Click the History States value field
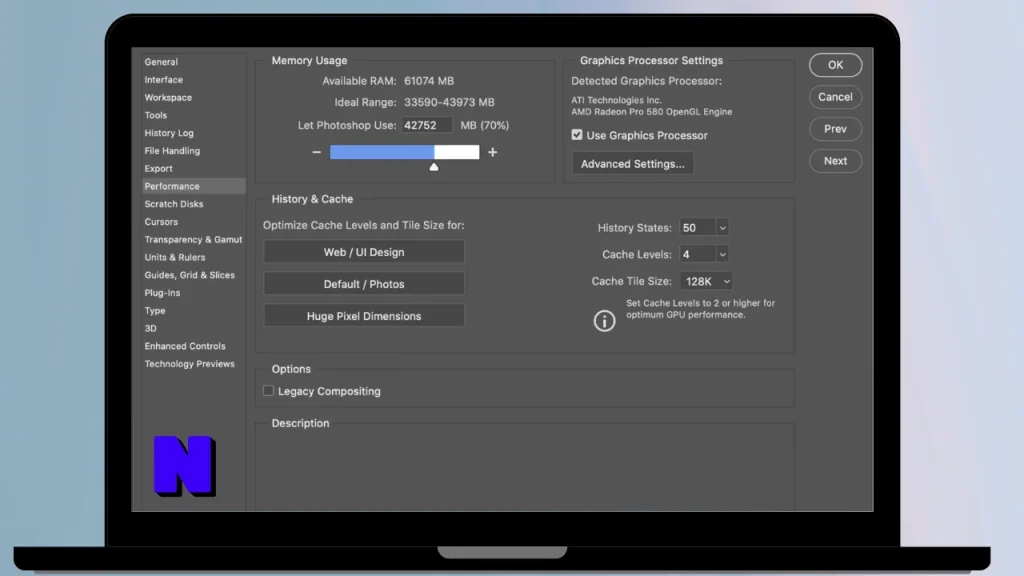The image size is (1024, 576). (697, 228)
